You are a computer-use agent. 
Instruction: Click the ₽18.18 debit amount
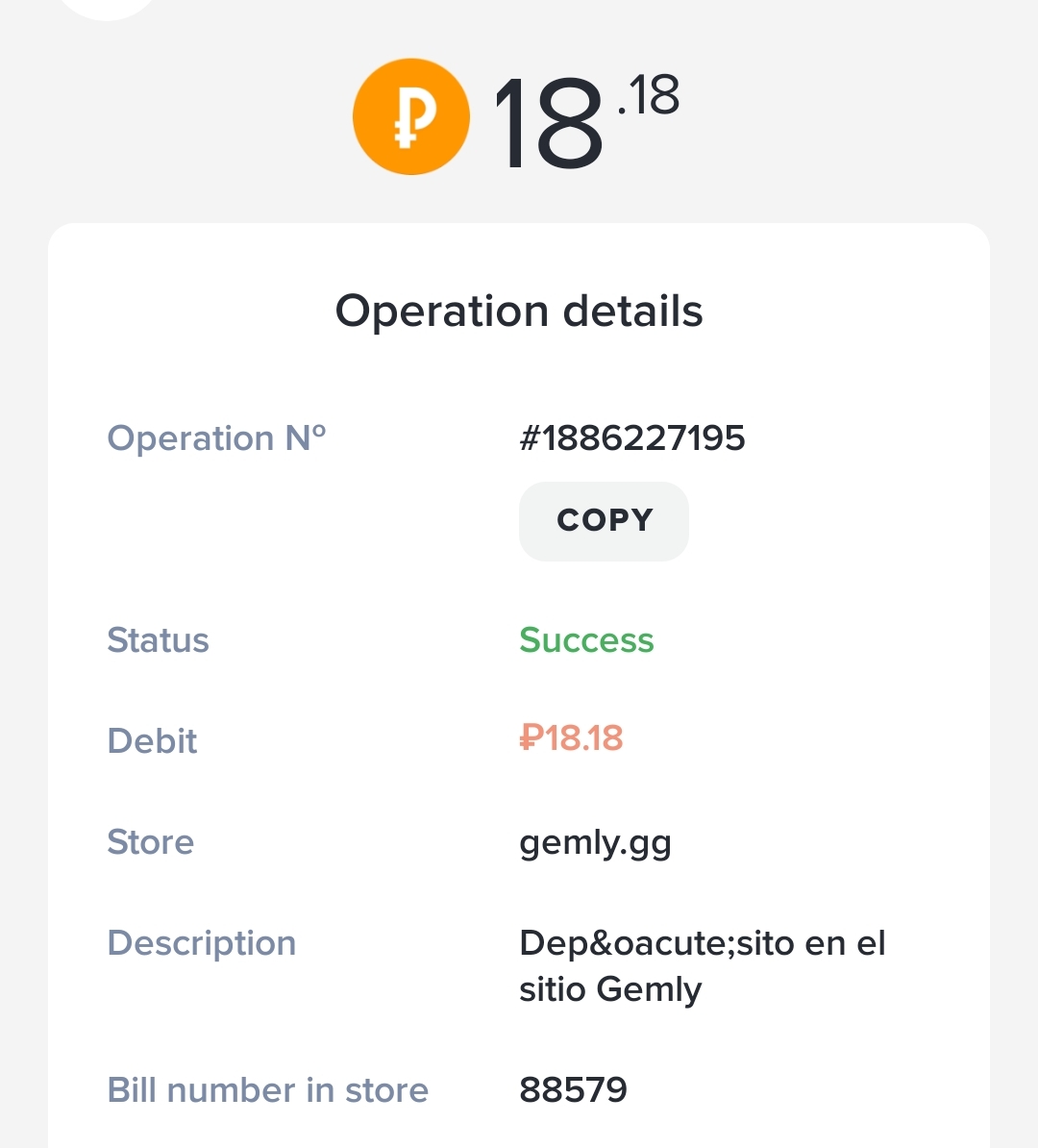571,738
